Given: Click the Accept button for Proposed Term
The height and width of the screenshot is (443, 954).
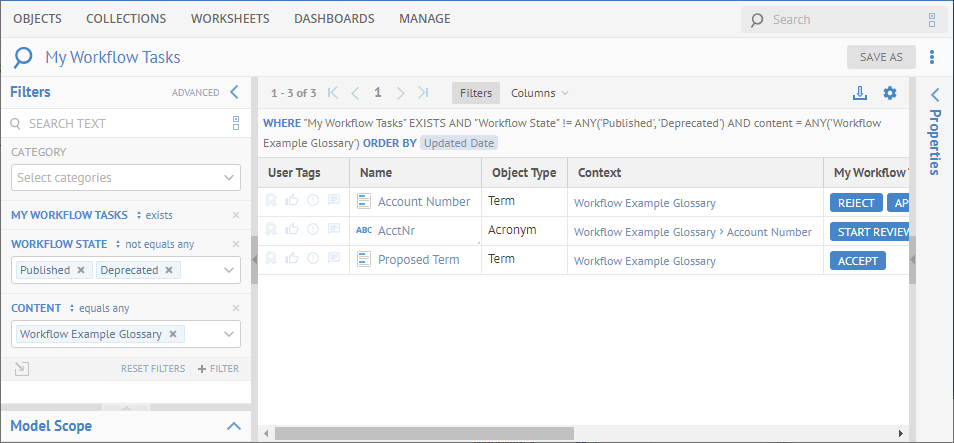Looking at the screenshot, I should (857, 260).
